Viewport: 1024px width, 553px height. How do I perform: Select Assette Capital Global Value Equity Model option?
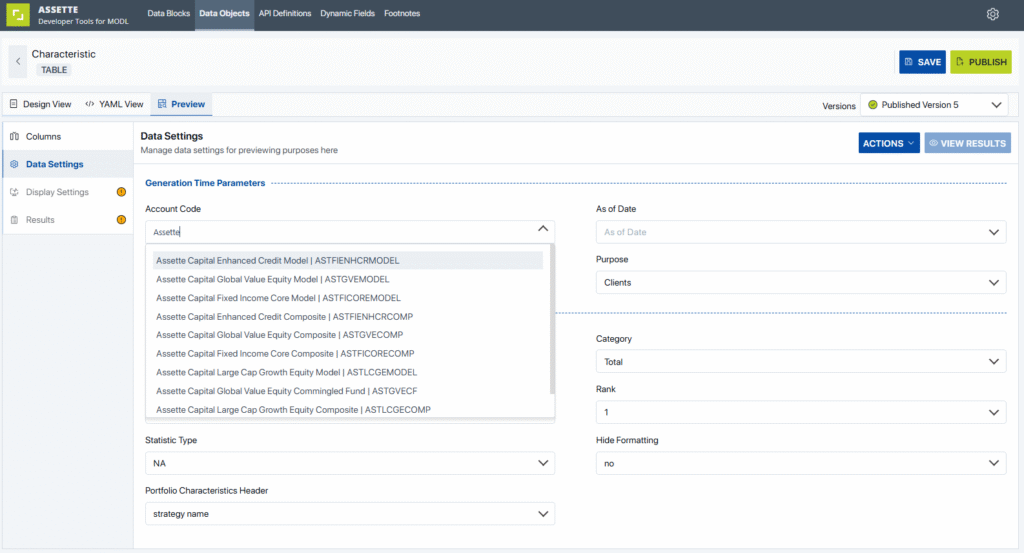point(272,279)
